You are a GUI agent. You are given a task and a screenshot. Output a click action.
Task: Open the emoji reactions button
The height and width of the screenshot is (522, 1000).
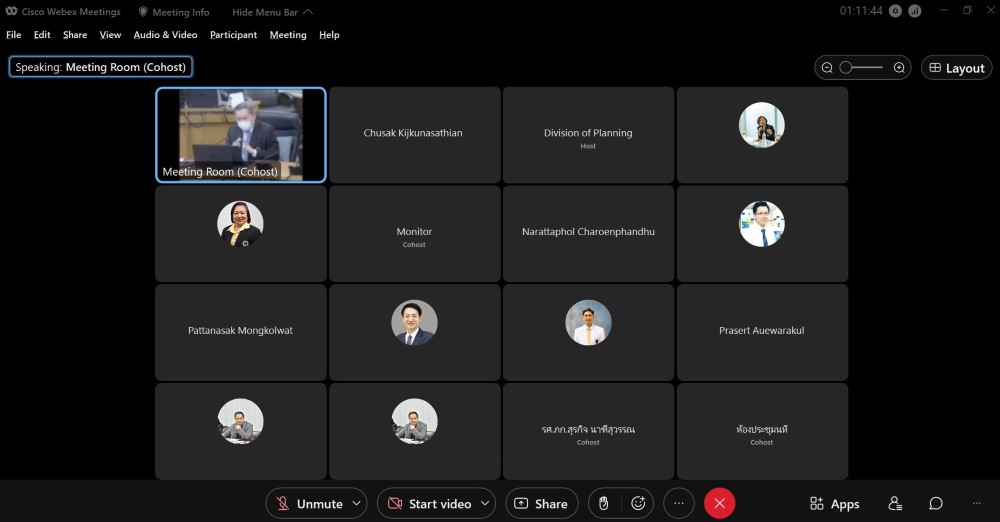coord(638,504)
